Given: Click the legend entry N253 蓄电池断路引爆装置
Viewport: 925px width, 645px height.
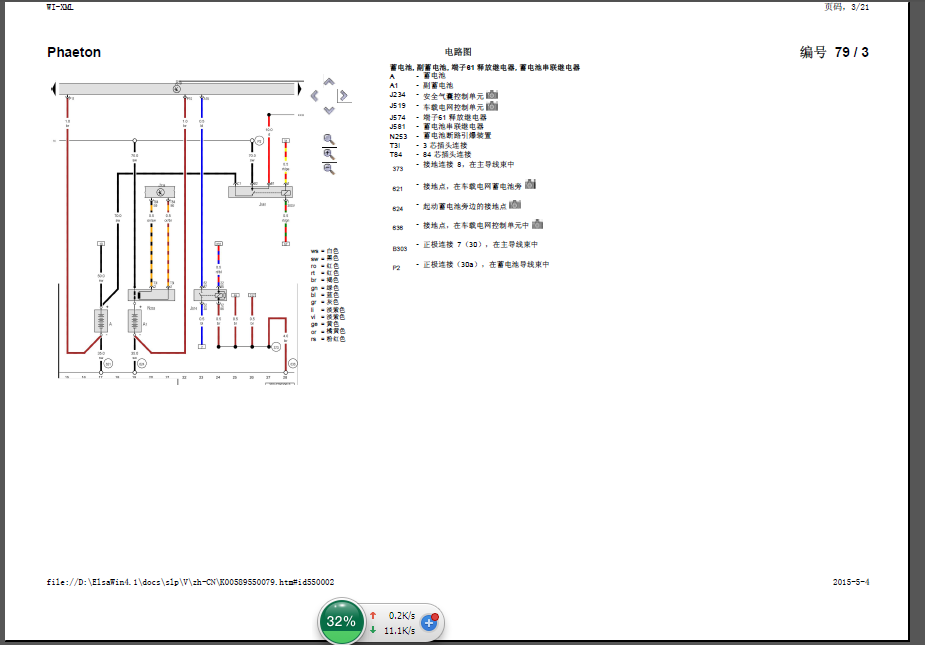Looking at the screenshot, I should click(x=440, y=136).
